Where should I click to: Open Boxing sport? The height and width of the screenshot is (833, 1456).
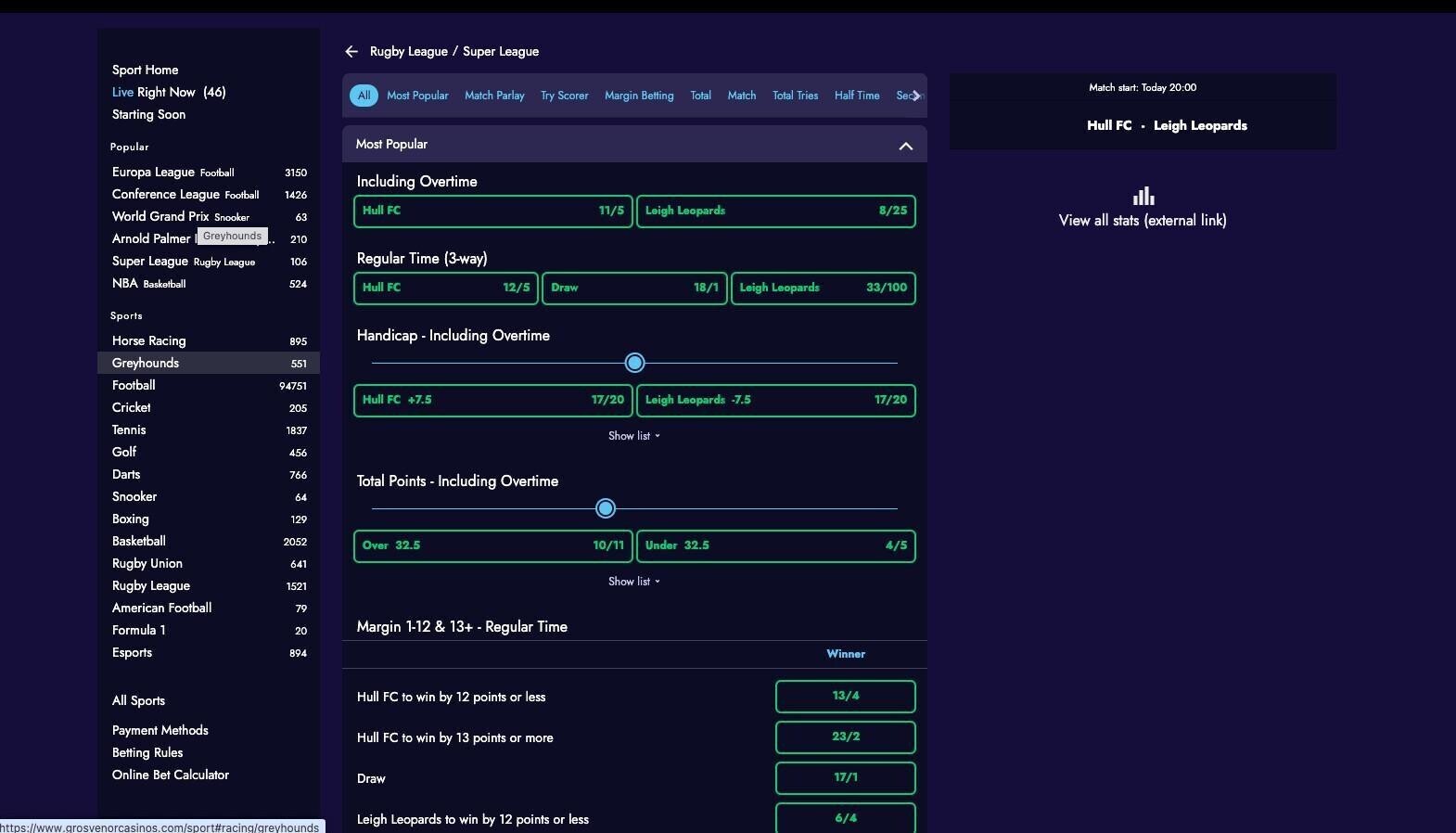click(x=209, y=519)
